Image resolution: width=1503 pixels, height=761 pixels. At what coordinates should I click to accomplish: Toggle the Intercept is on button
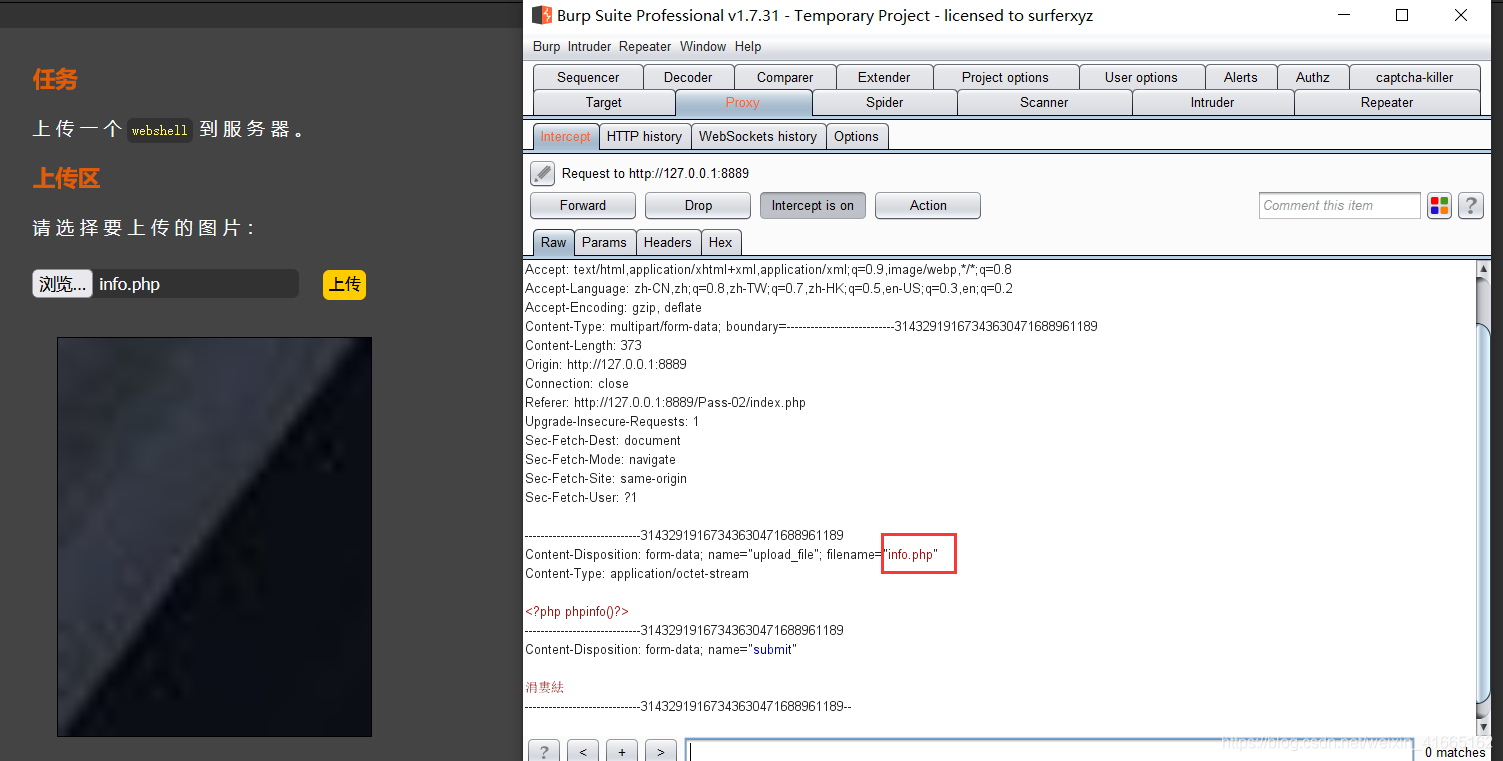click(813, 205)
